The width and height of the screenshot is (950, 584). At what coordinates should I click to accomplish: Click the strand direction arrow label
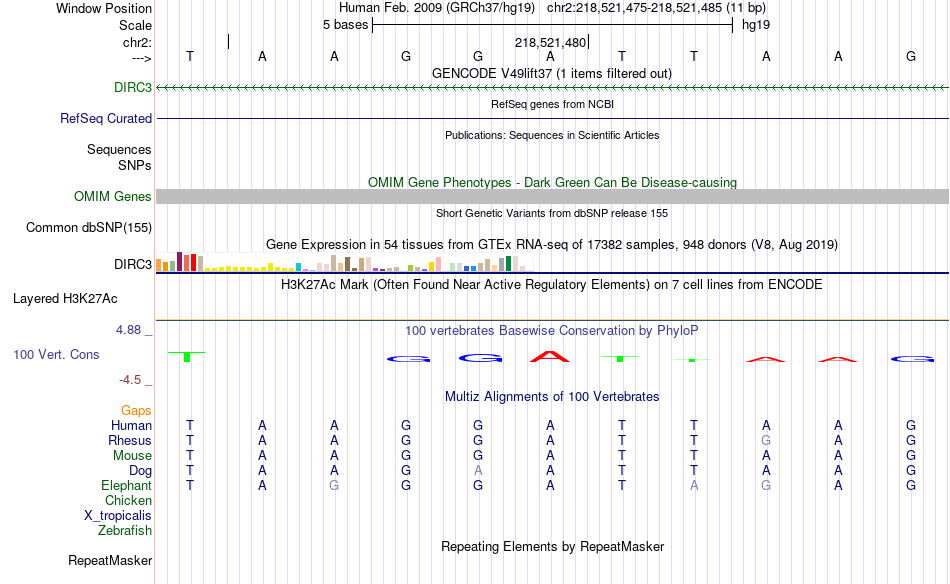[141, 58]
